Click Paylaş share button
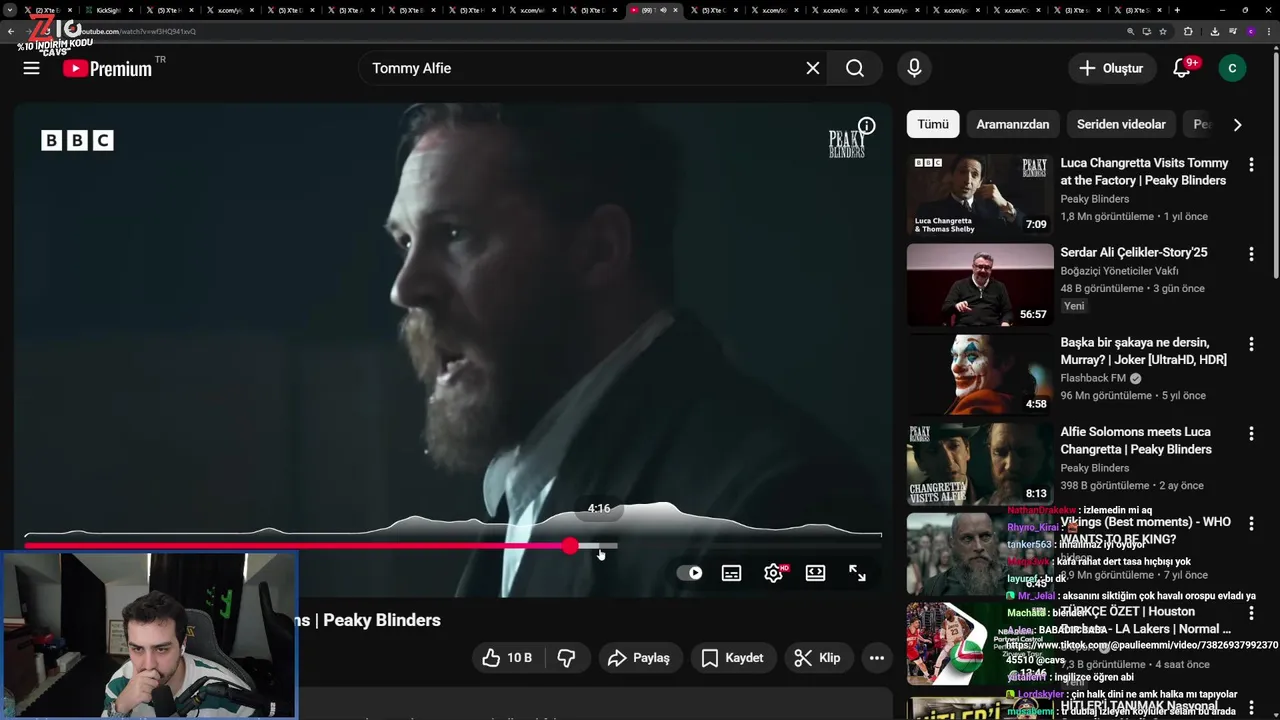1280x720 pixels. point(639,658)
